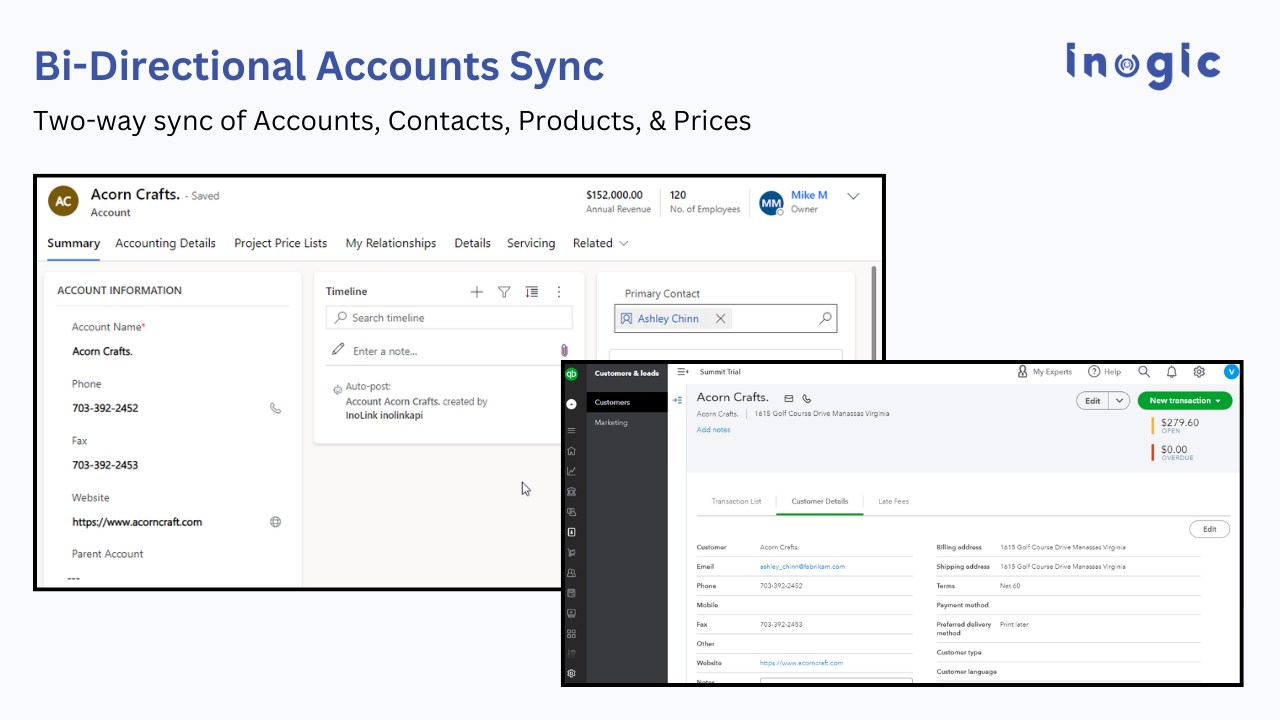Click the search icon in Primary Contact lookup
This screenshot has width=1280, height=720.
click(x=825, y=318)
